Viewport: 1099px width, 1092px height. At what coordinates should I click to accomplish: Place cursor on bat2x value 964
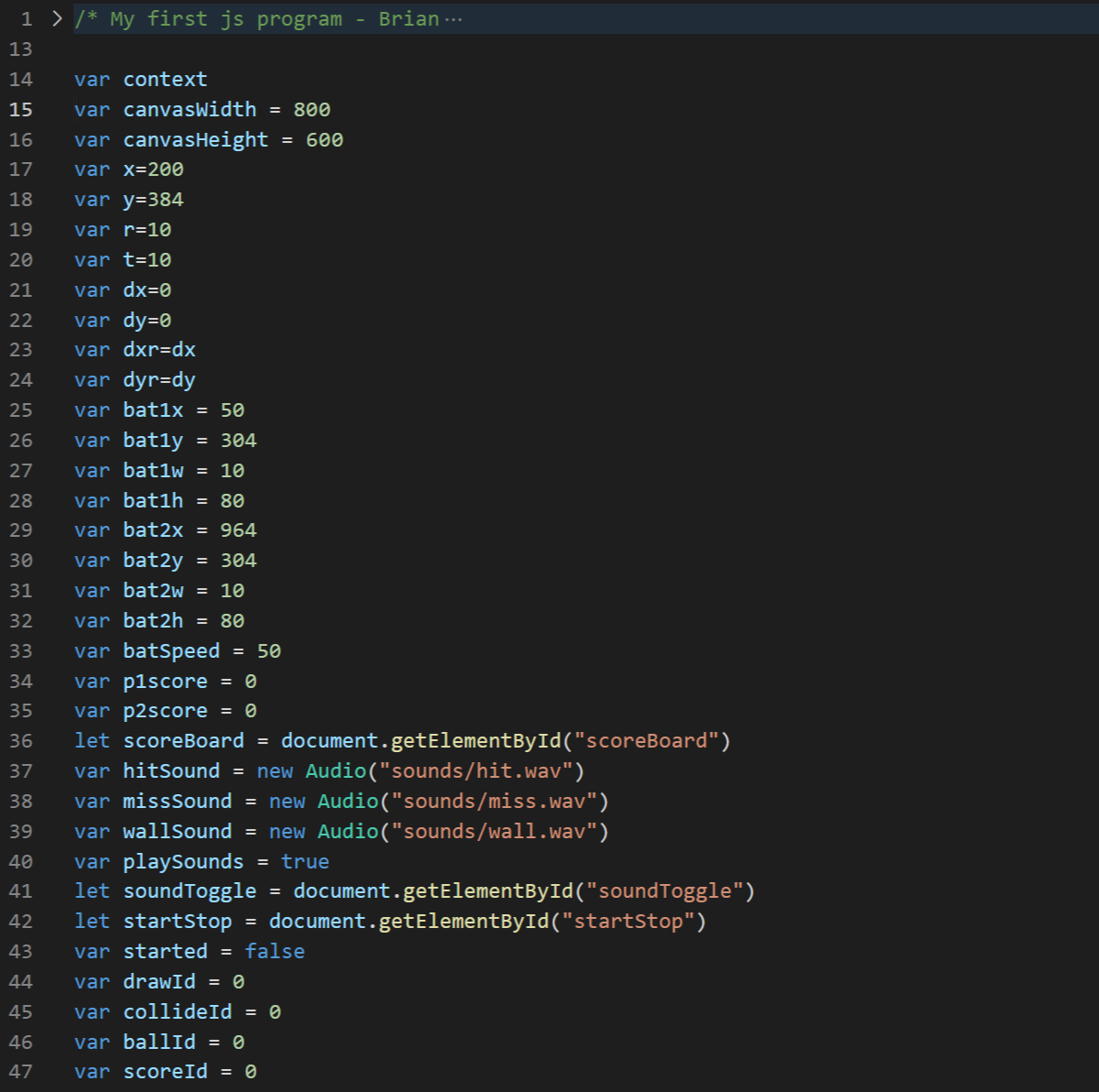click(x=238, y=530)
